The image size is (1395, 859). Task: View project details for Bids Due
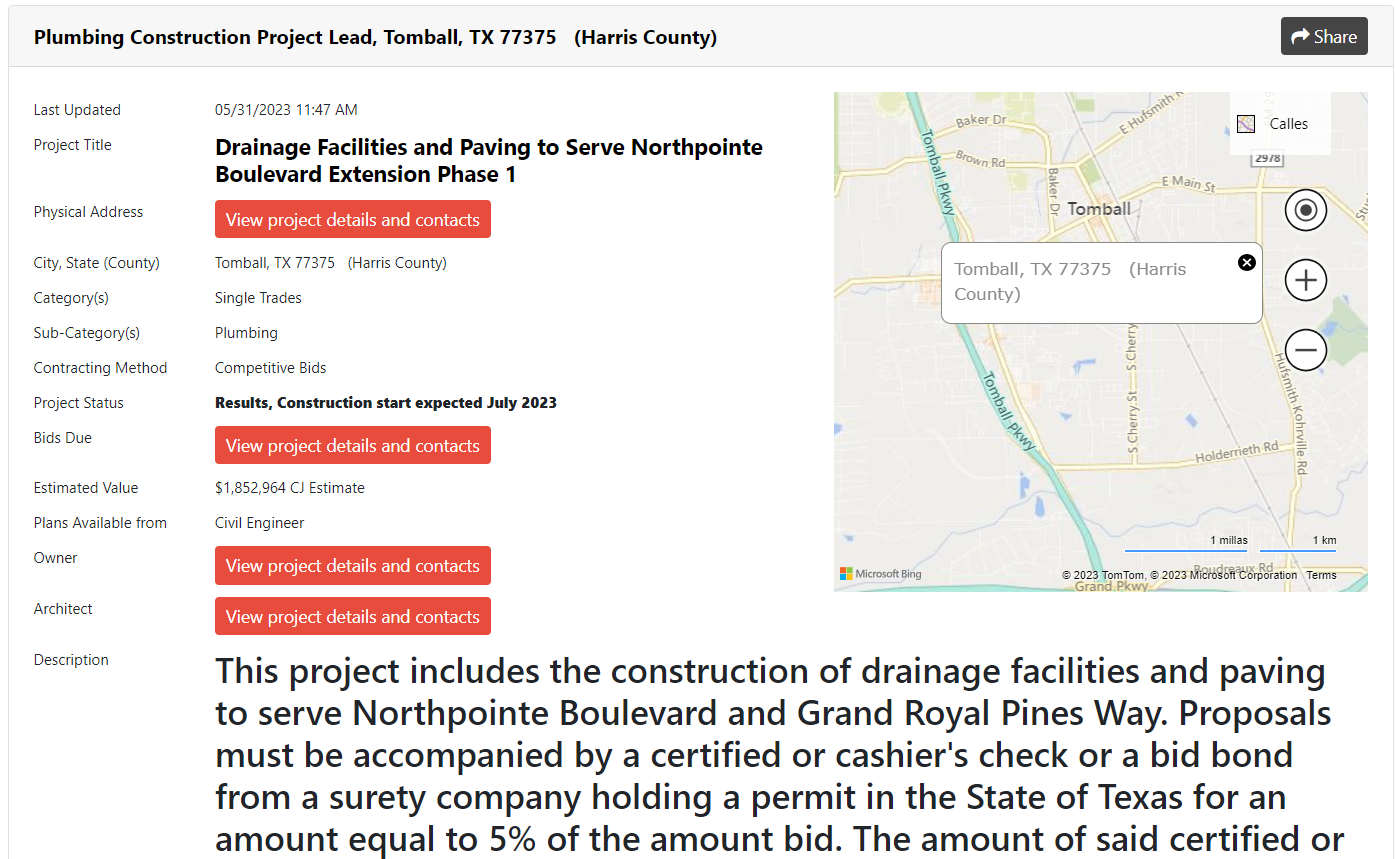pyautogui.click(x=352, y=445)
